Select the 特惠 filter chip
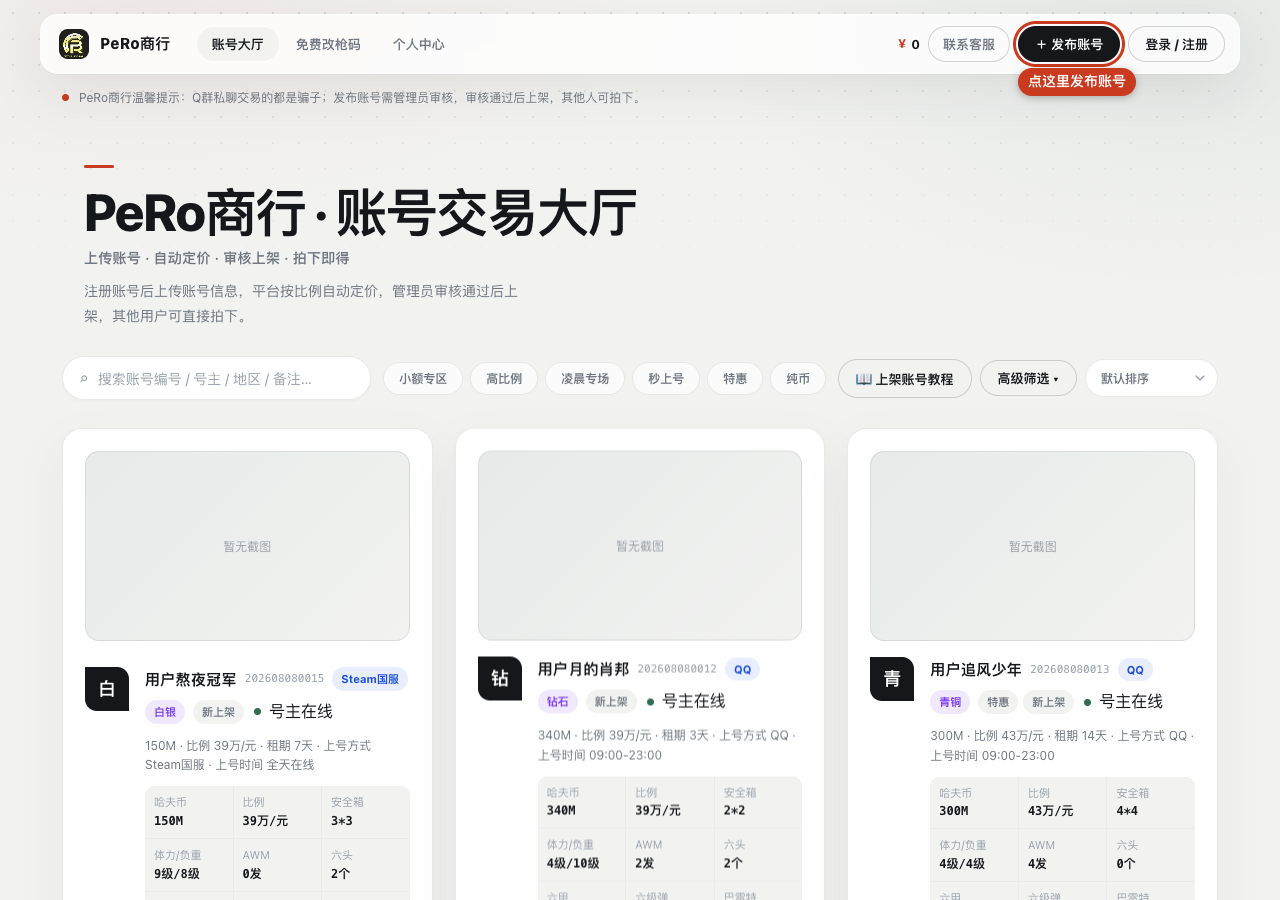This screenshot has width=1280, height=900. tap(735, 379)
